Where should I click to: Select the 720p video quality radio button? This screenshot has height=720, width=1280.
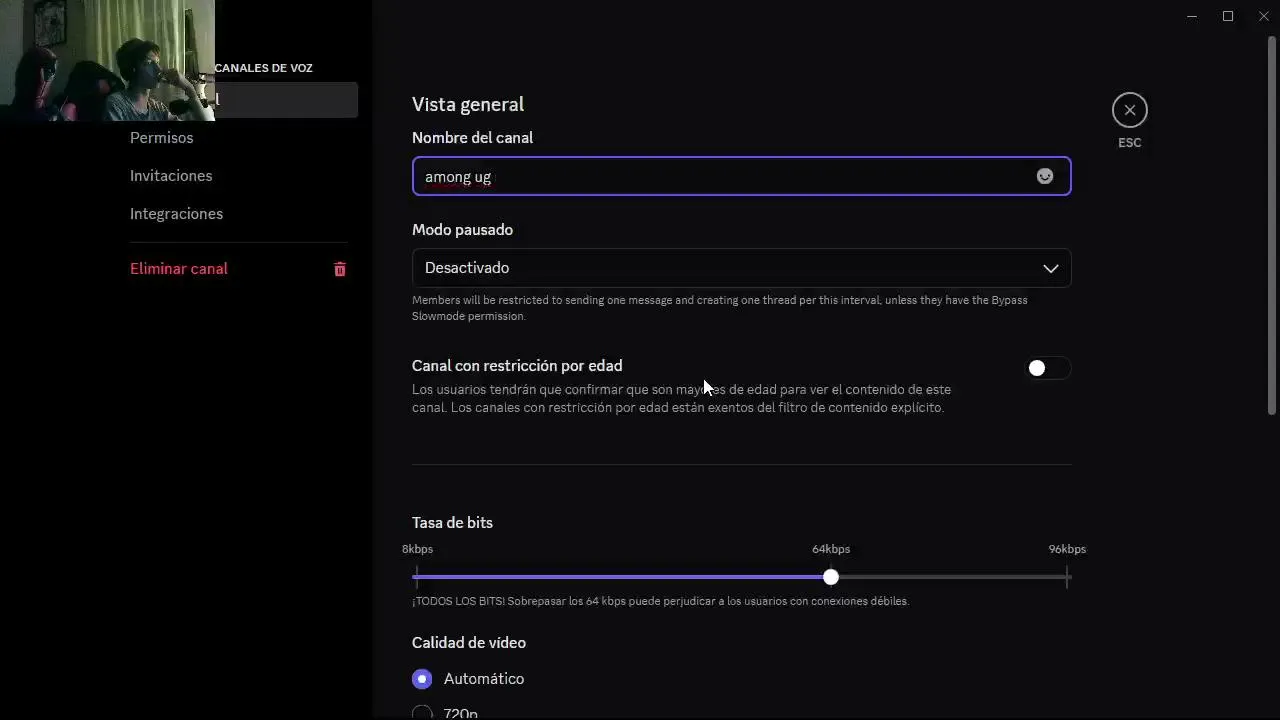click(x=422, y=712)
